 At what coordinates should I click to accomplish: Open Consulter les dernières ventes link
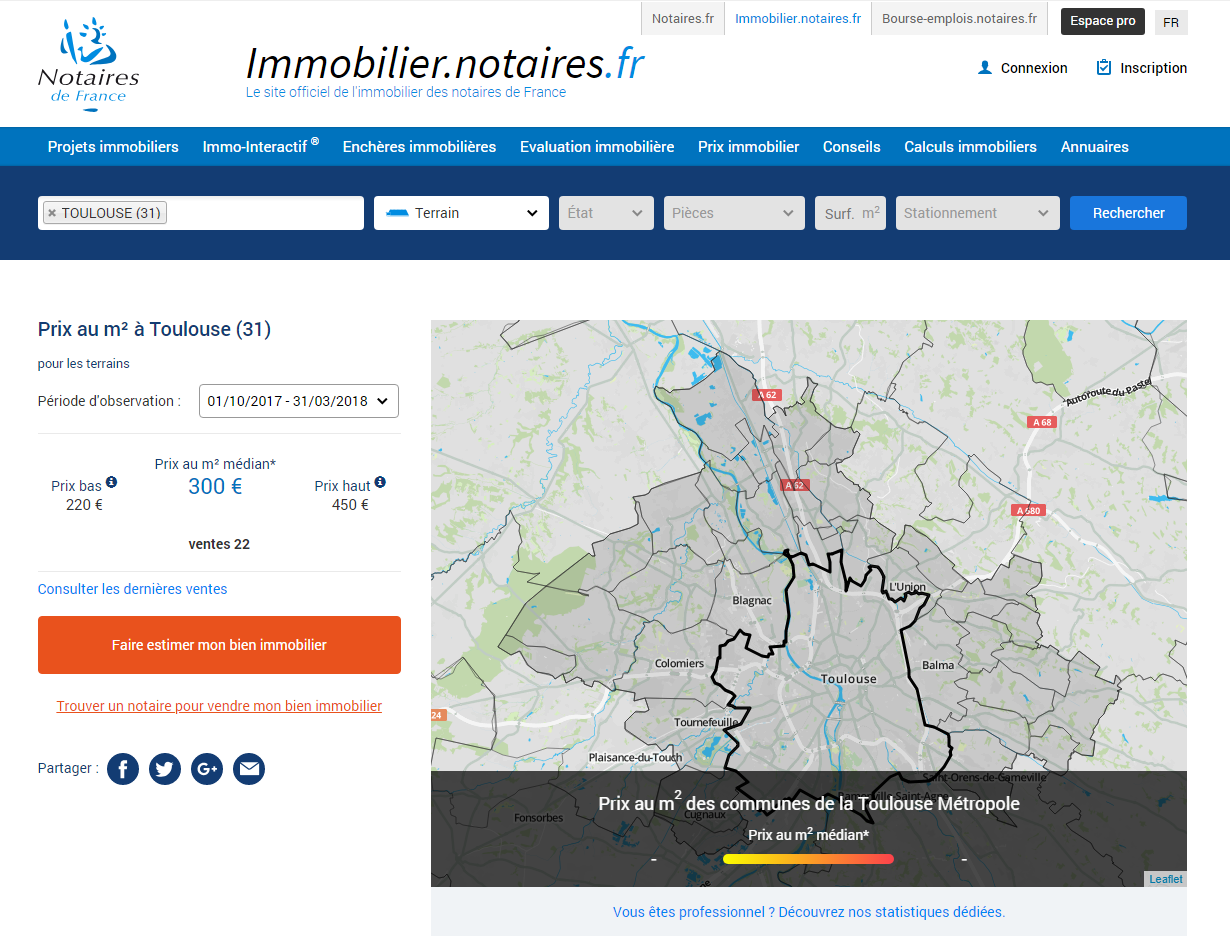[132, 589]
